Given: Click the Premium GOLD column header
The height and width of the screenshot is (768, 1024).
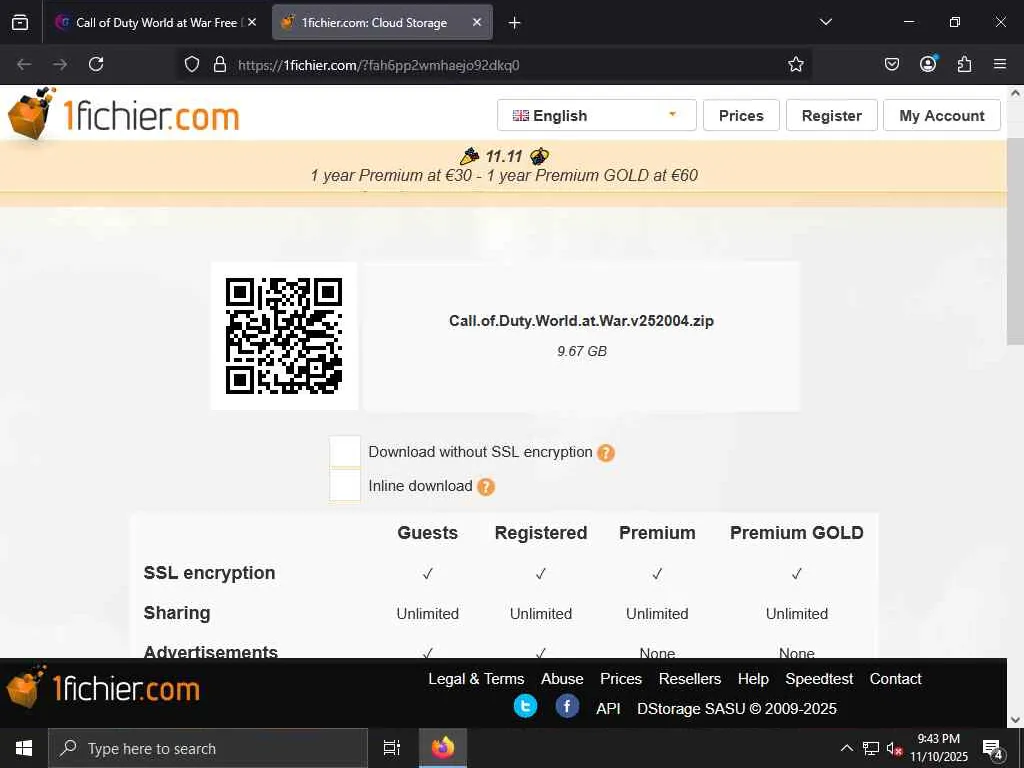Looking at the screenshot, I should tap(797, 533).
